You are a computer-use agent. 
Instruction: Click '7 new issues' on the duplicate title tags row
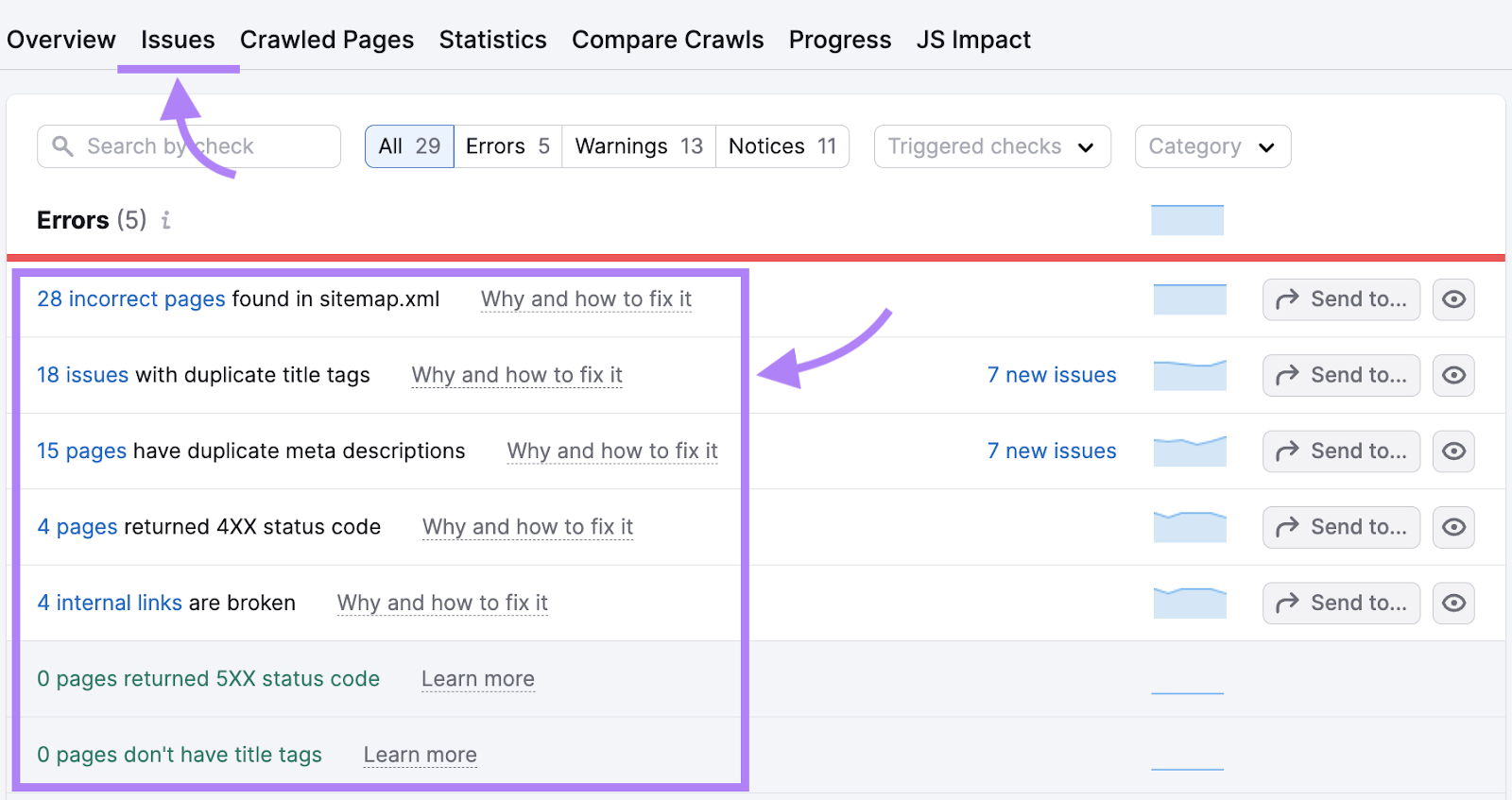1052,375
